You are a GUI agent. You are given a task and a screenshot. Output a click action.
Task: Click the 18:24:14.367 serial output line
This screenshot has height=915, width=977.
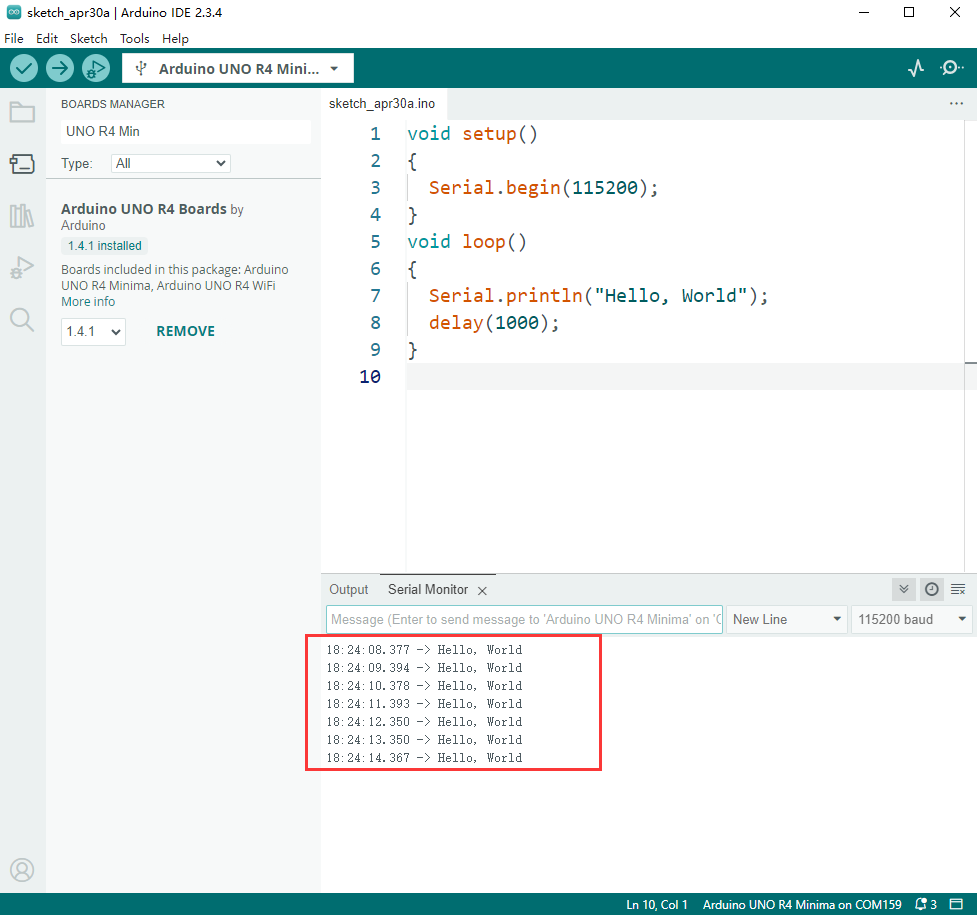[x=424, y=758]
